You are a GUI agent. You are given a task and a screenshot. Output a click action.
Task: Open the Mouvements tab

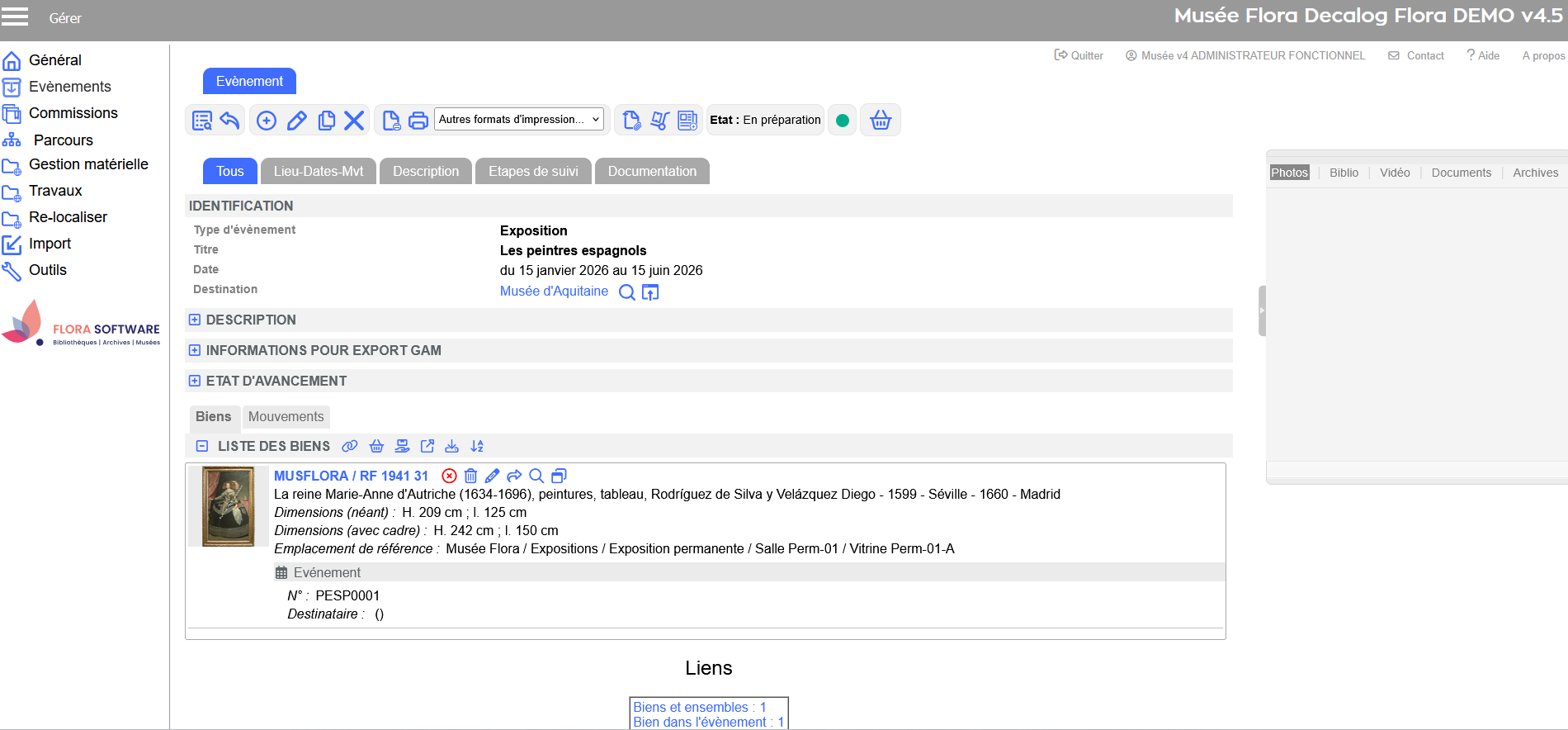286,417
